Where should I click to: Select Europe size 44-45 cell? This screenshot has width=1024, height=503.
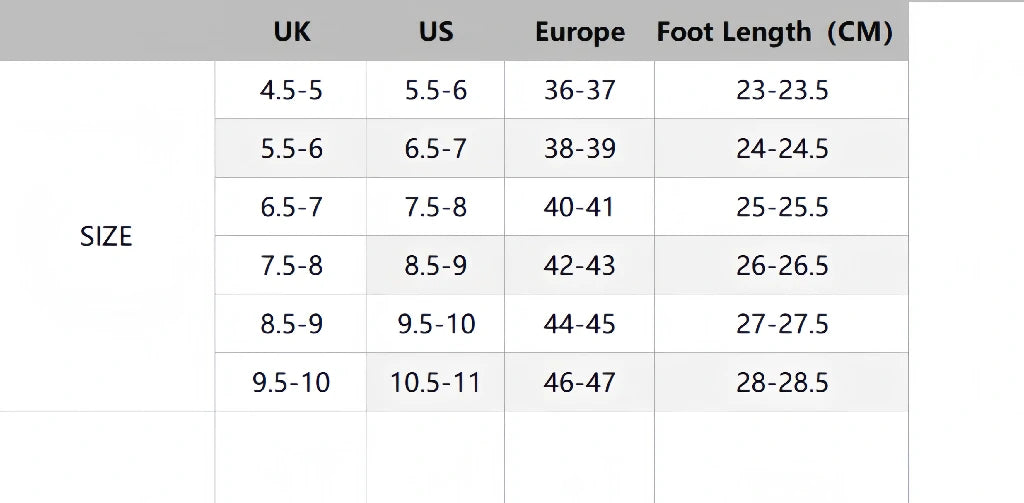pos(580,324)
